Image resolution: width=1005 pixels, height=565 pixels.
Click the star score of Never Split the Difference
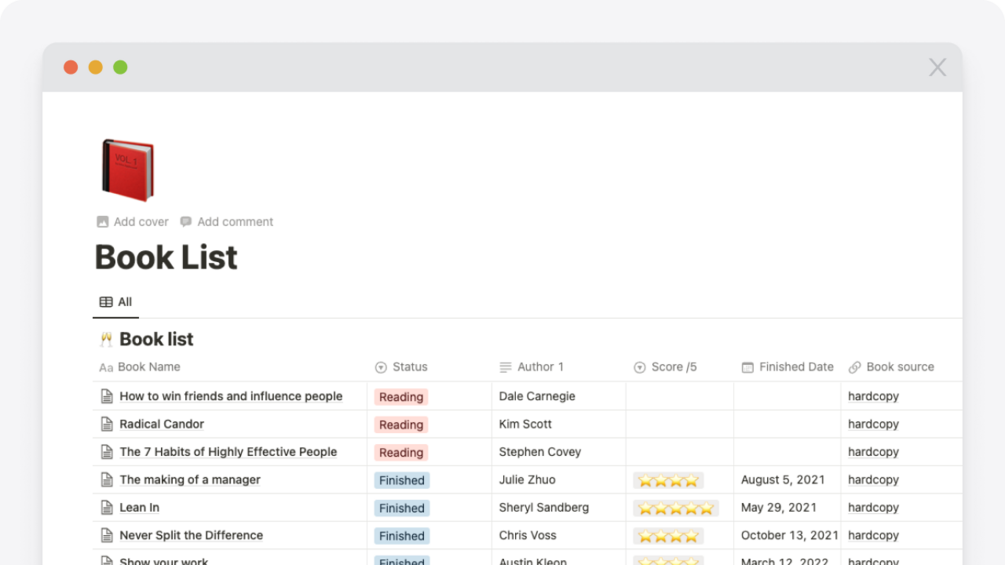pyautogui.click(x=669, y=536)
